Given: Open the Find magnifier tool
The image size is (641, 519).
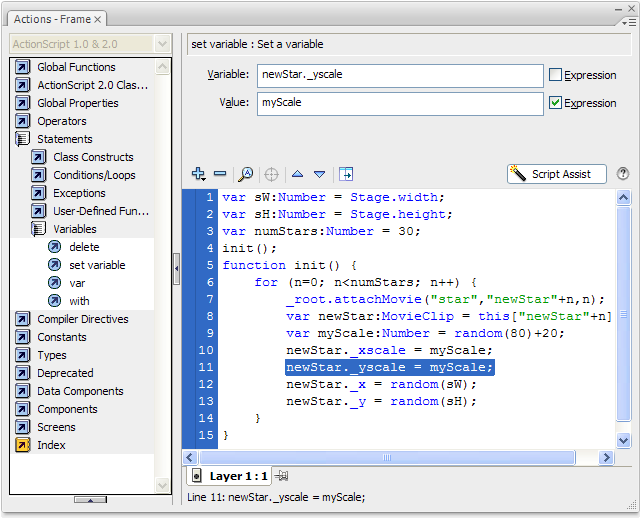Looking at the screenshot, I should (x=246, y=174).
